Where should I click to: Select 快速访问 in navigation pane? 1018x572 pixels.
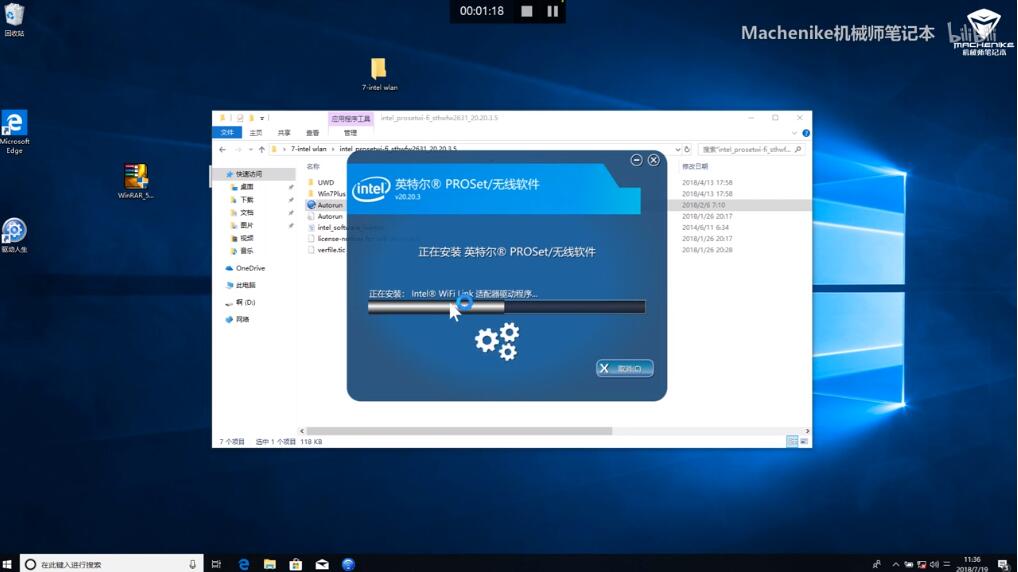(249, 174)
